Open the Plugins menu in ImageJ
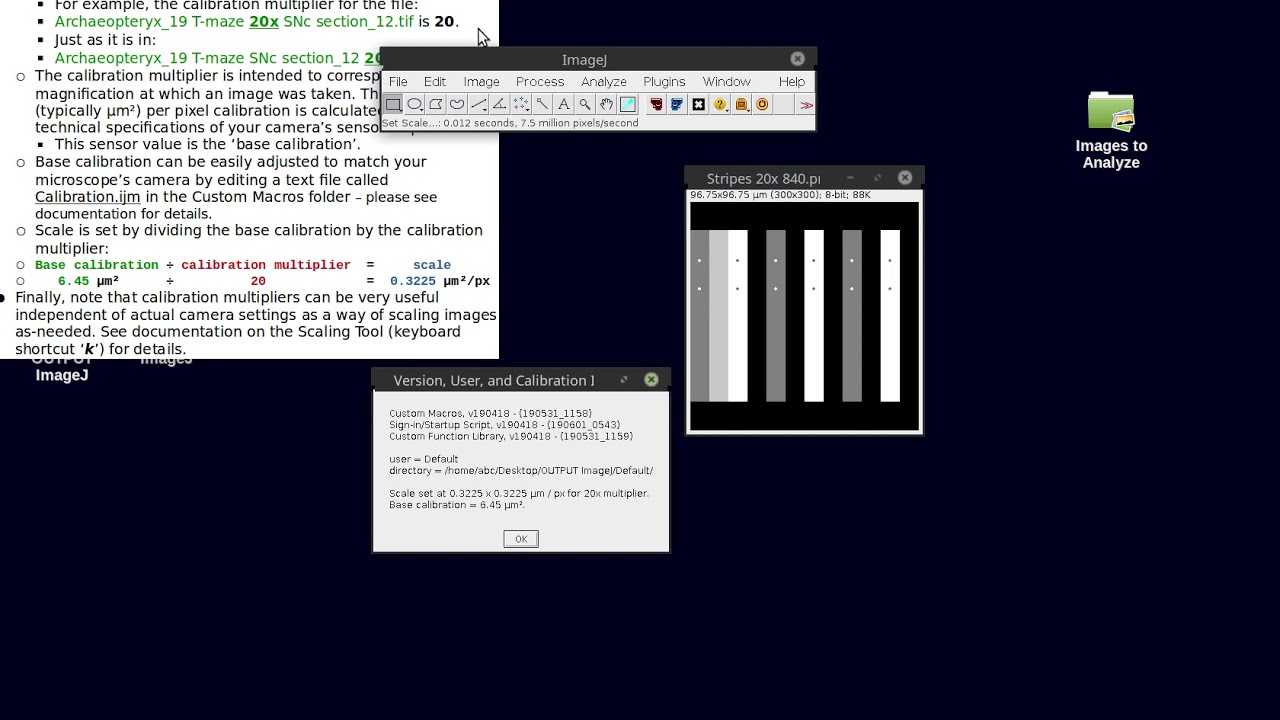 click(x=664, y=82)
